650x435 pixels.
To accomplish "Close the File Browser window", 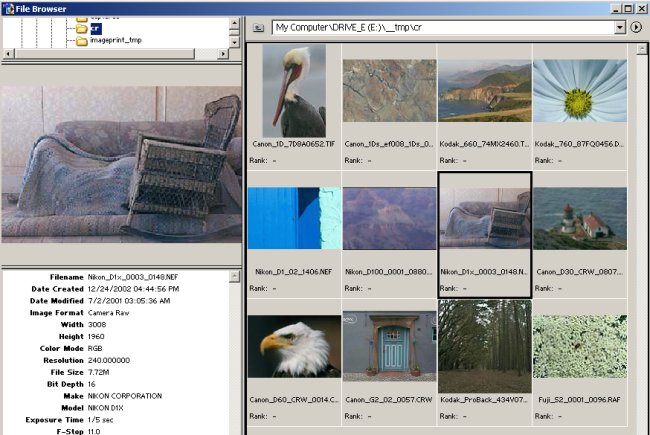I will click(x=641, y=8).
